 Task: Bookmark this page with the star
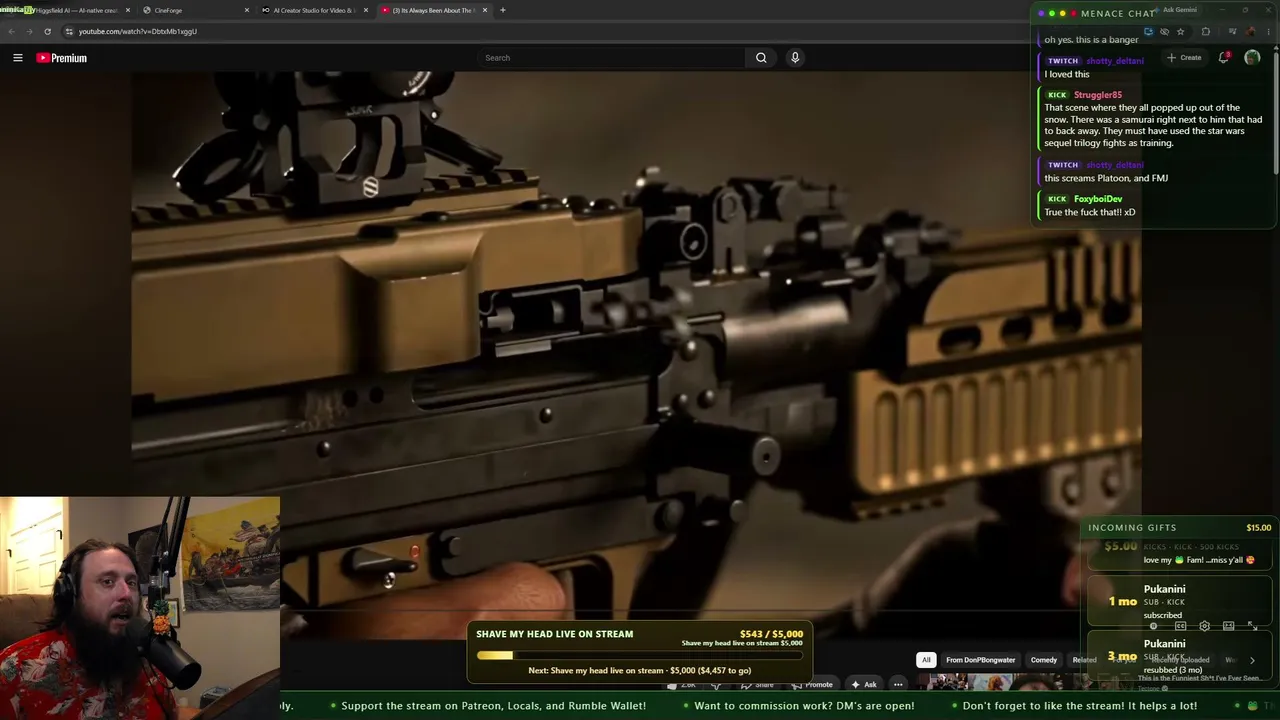[x=1181, y=31]
